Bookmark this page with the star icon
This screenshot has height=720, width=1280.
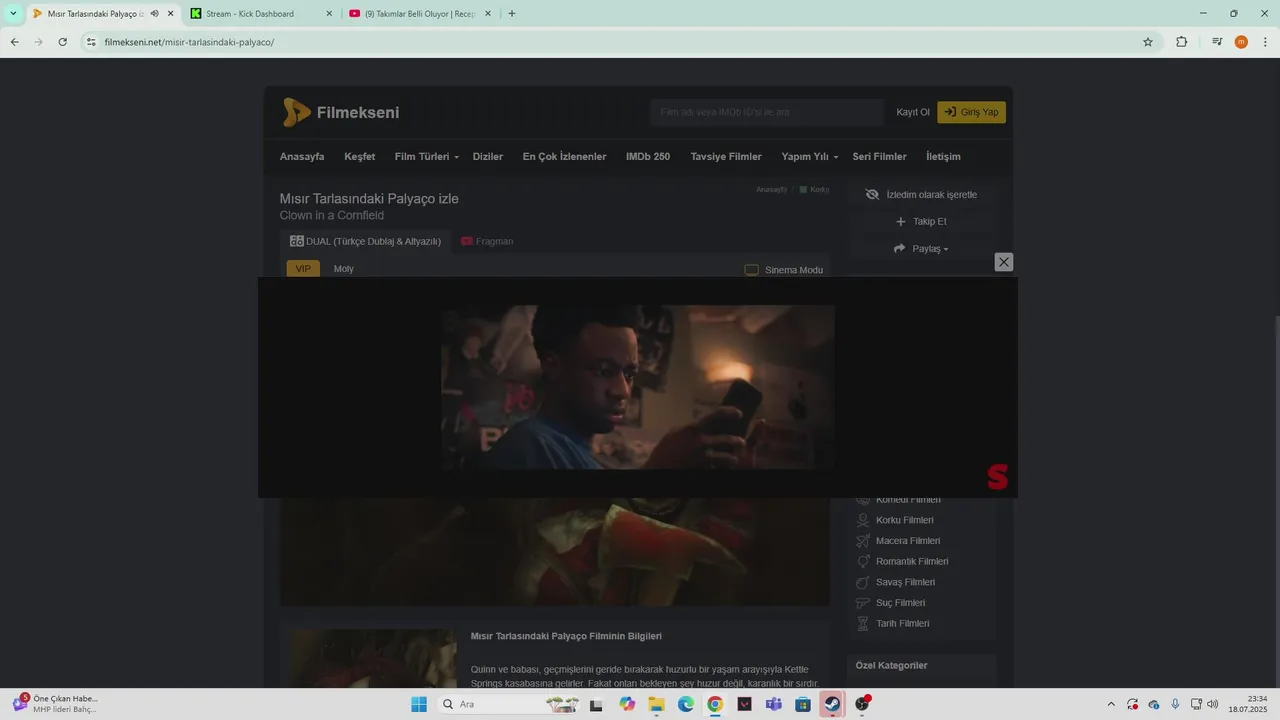1148,42
